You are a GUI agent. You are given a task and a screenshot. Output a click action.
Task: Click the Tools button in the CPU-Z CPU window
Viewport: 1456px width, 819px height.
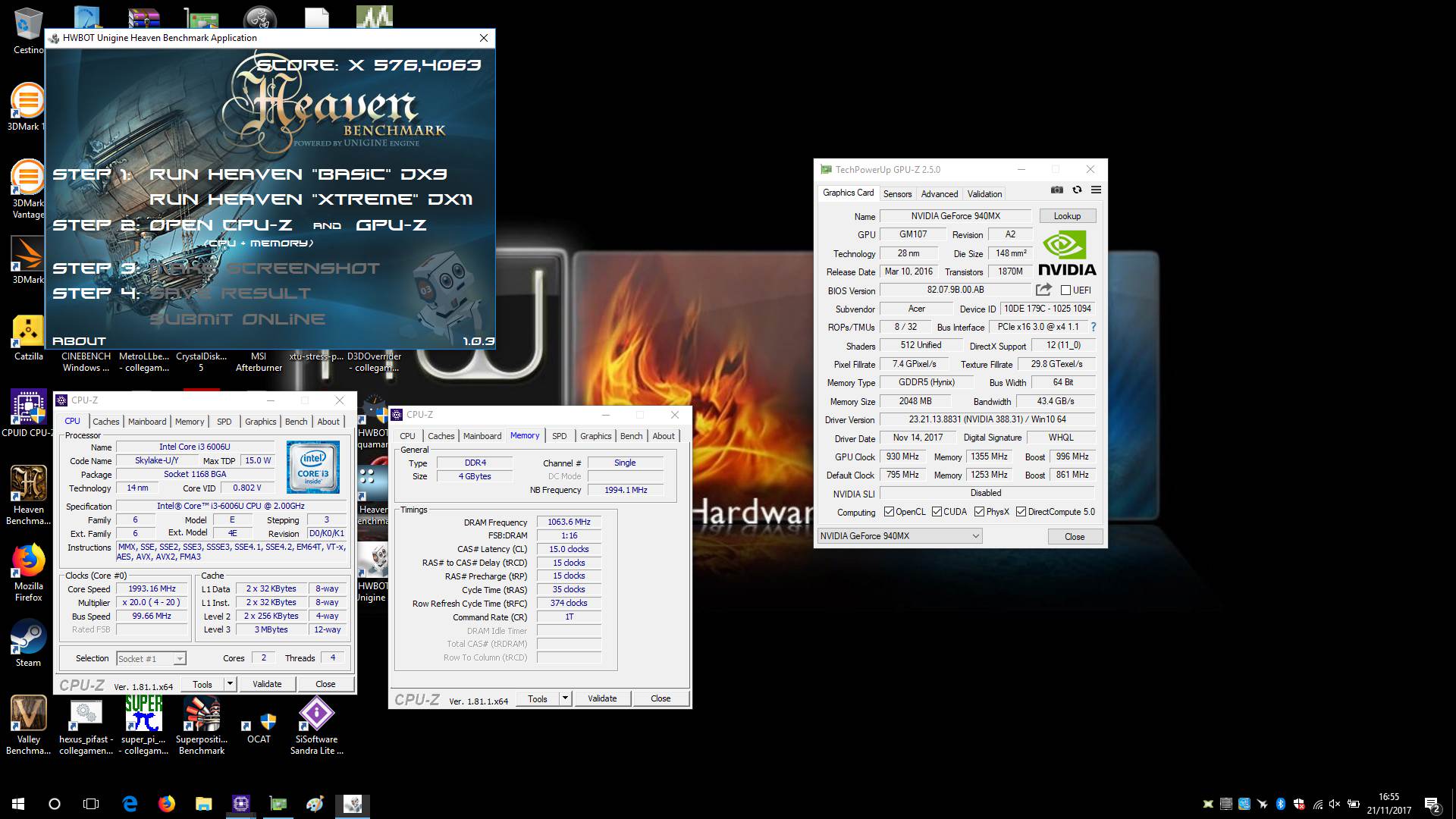point(202,684)
